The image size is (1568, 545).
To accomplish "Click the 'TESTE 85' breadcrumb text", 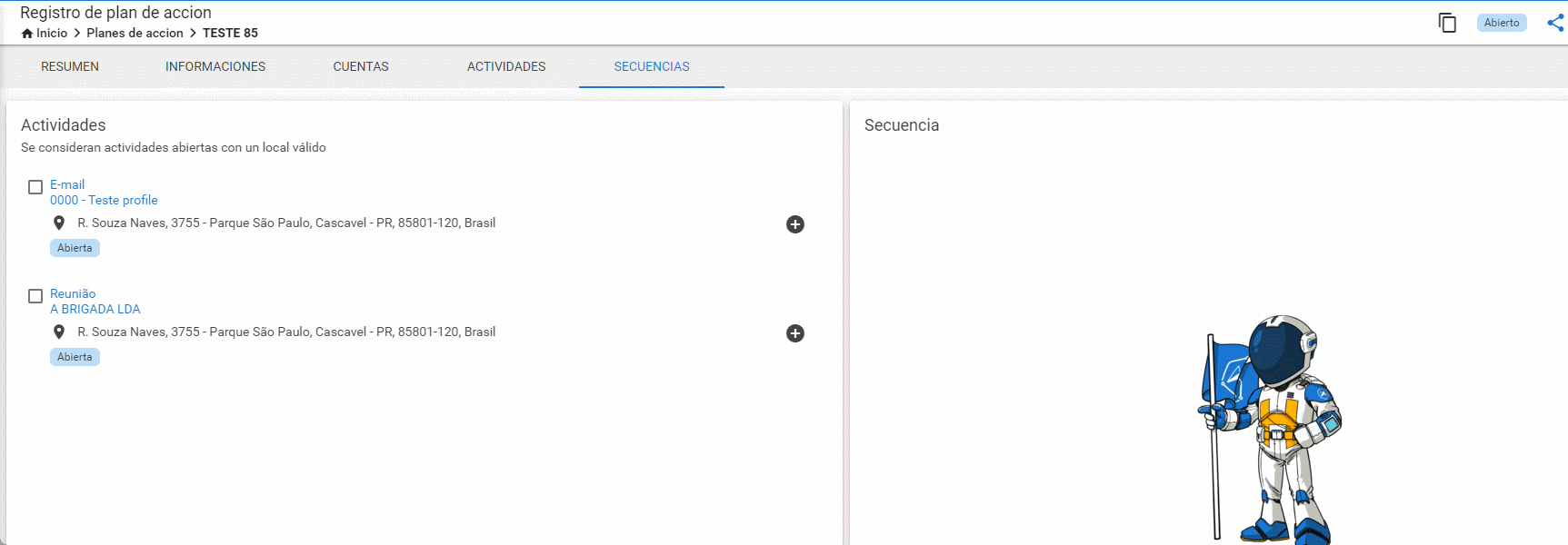I will 230,33.
